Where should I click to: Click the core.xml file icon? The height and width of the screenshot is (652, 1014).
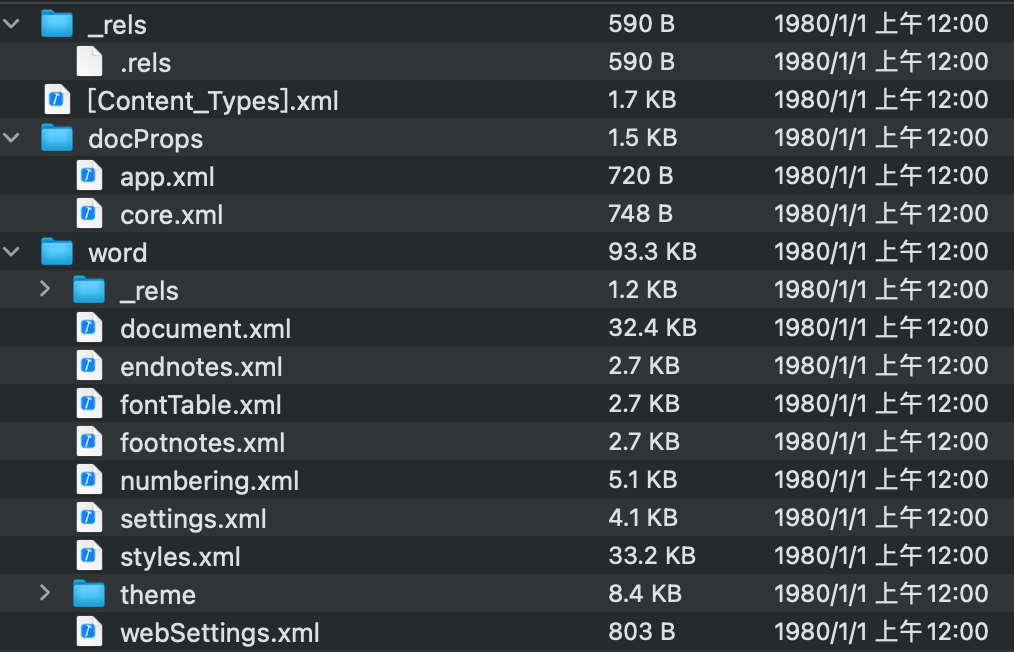[89, 214]
